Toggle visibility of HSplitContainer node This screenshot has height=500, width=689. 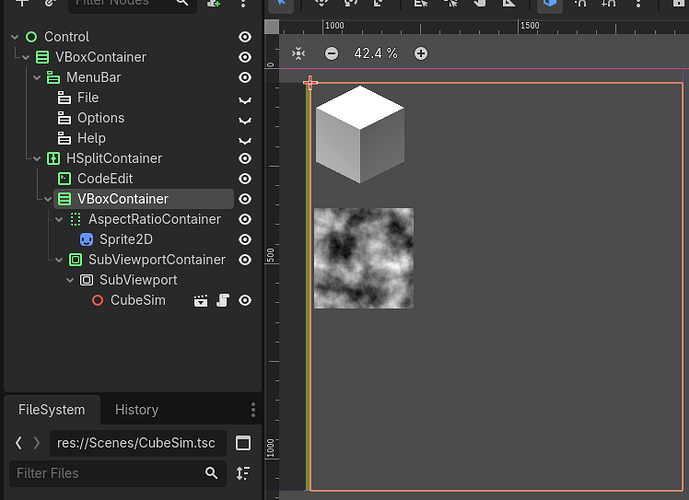pos(244,158)
